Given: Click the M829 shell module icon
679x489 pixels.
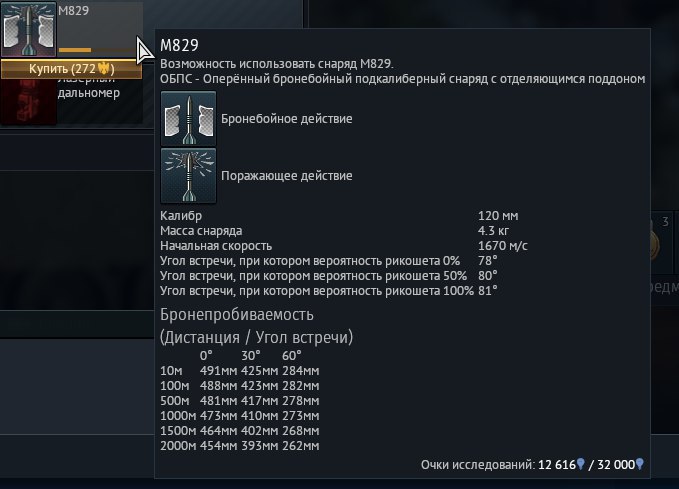Looking at the screenshot, I should tap(27, 30).
